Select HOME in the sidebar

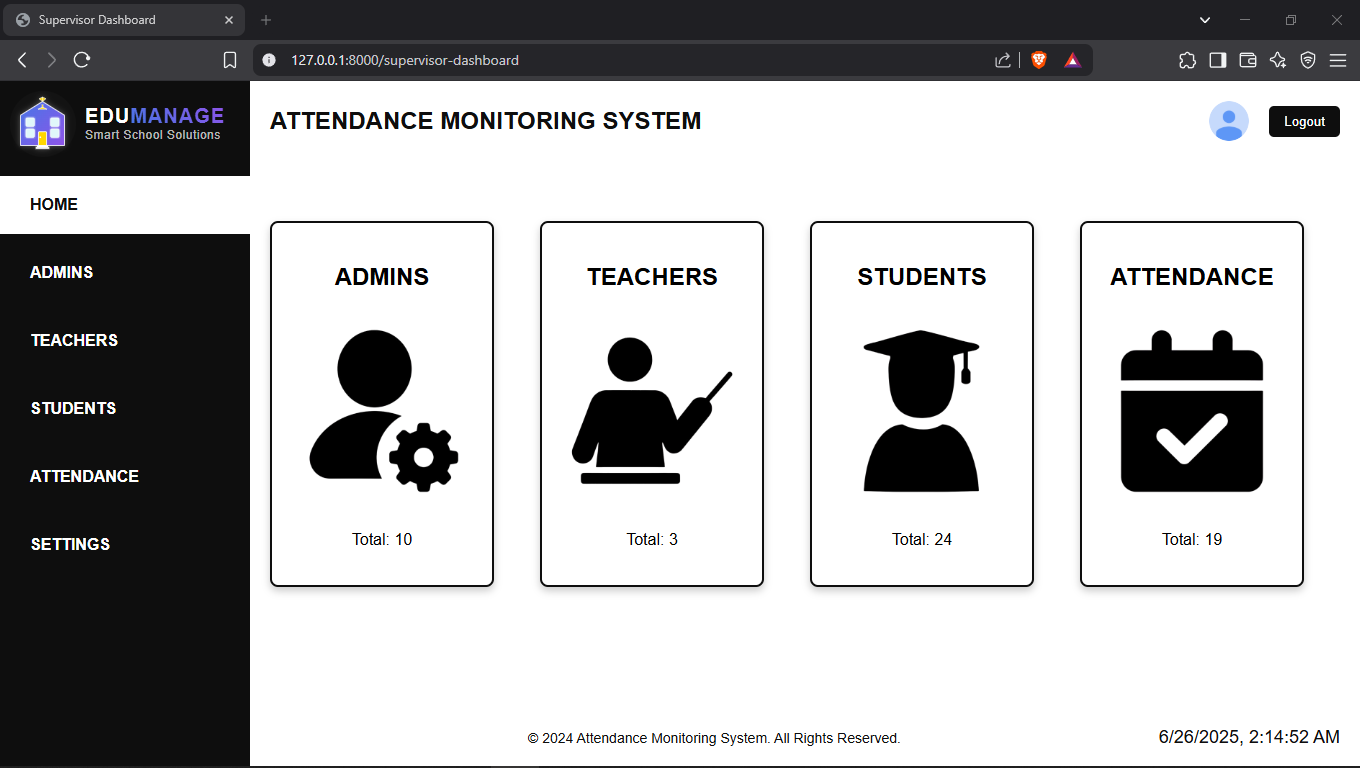(x=125, y=205)
